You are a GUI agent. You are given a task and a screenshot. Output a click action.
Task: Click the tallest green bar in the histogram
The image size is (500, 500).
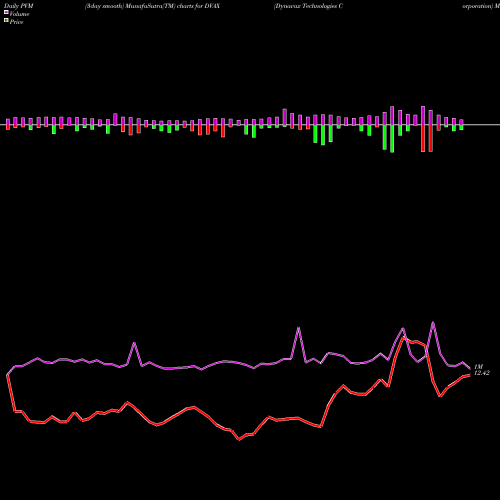[x=392, y=139]
